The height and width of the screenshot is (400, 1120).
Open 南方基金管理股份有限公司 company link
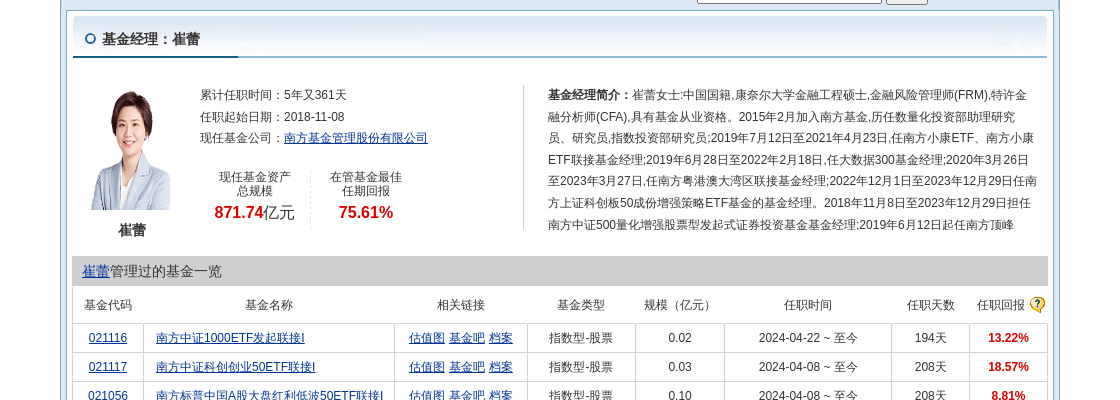pos(356,139)
